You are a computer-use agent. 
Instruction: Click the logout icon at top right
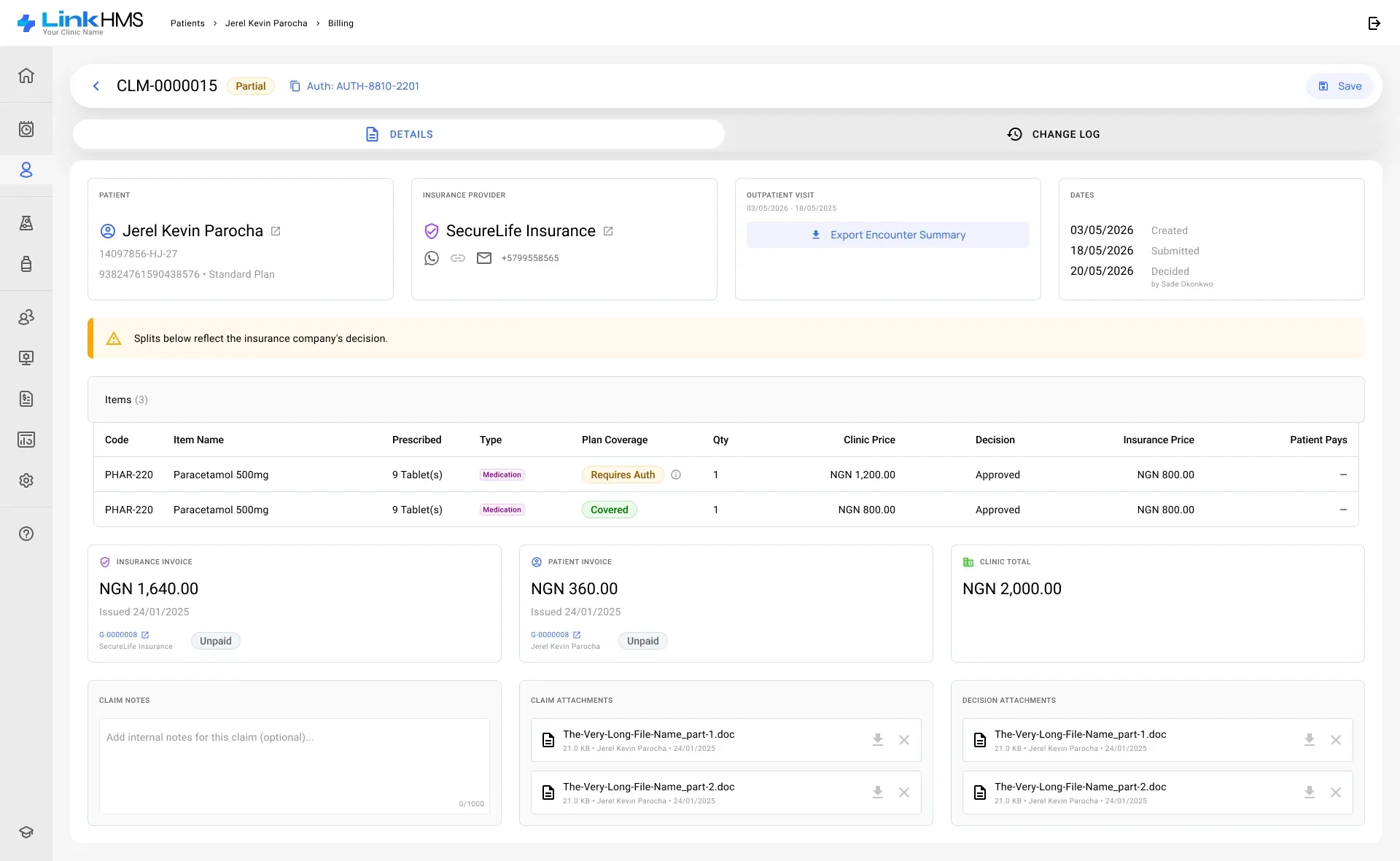coord(1374,23)
